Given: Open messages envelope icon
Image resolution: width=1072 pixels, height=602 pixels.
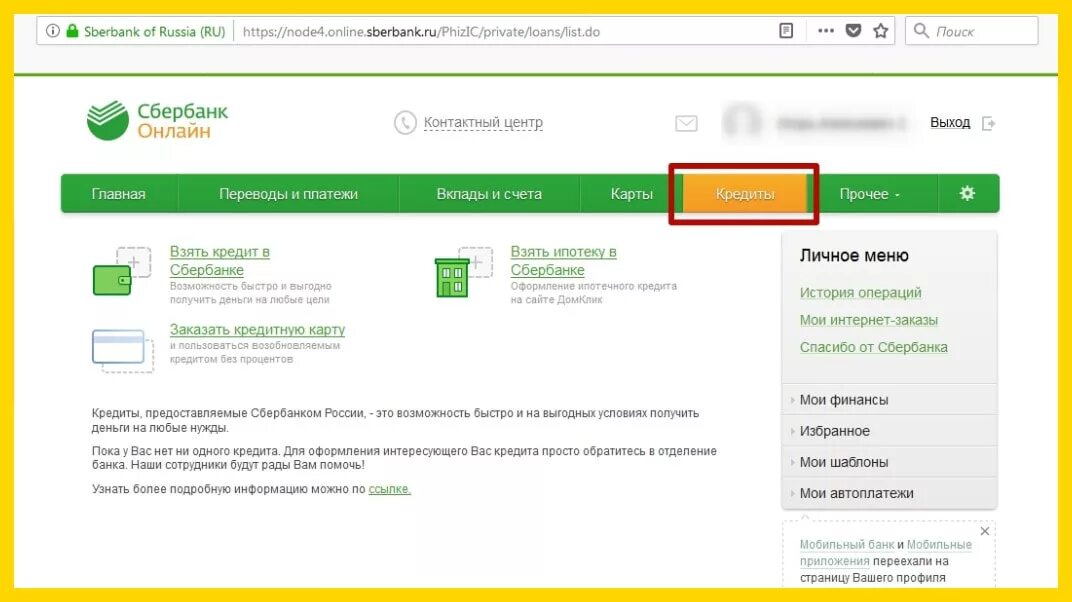Looking at the screenshot, I should click(686, 123).
